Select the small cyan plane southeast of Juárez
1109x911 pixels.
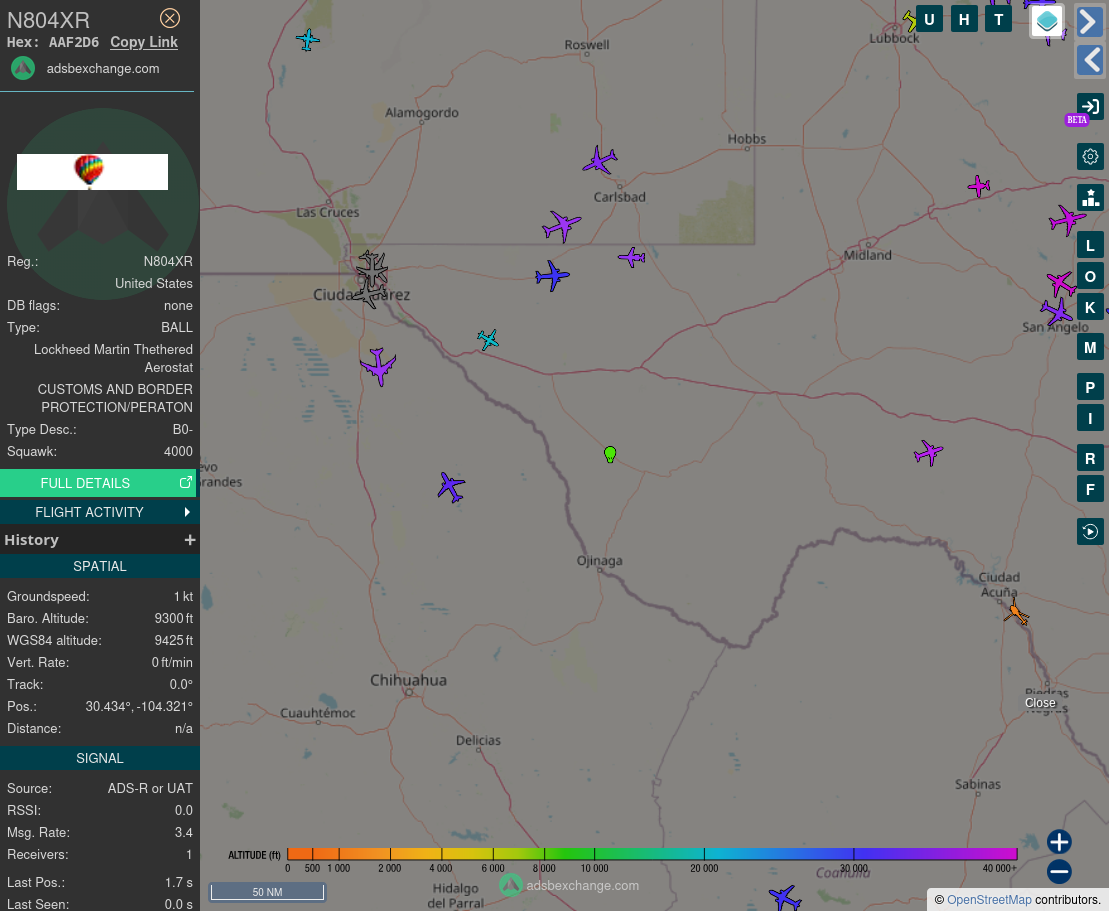488,340
